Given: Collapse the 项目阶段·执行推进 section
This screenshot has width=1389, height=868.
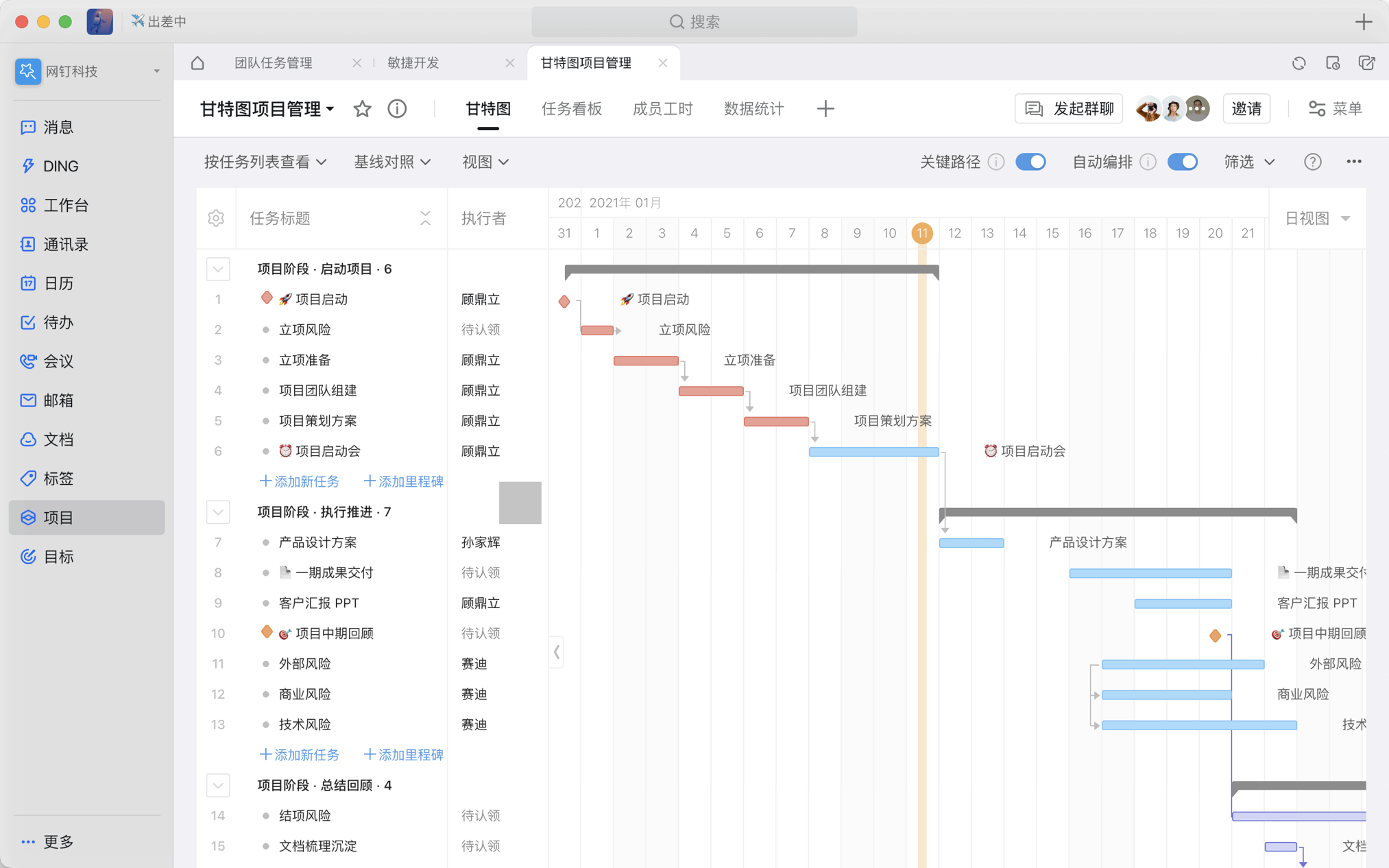Looking at the screenshot, I should 218,511.
